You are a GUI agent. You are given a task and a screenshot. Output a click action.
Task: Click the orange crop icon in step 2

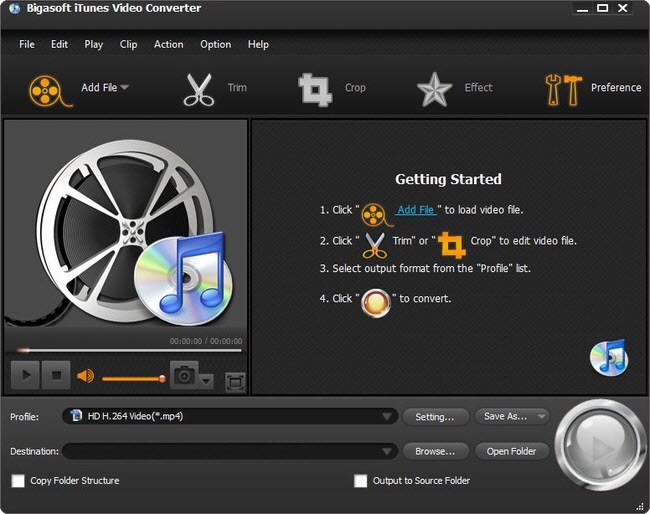coord(451,245)
